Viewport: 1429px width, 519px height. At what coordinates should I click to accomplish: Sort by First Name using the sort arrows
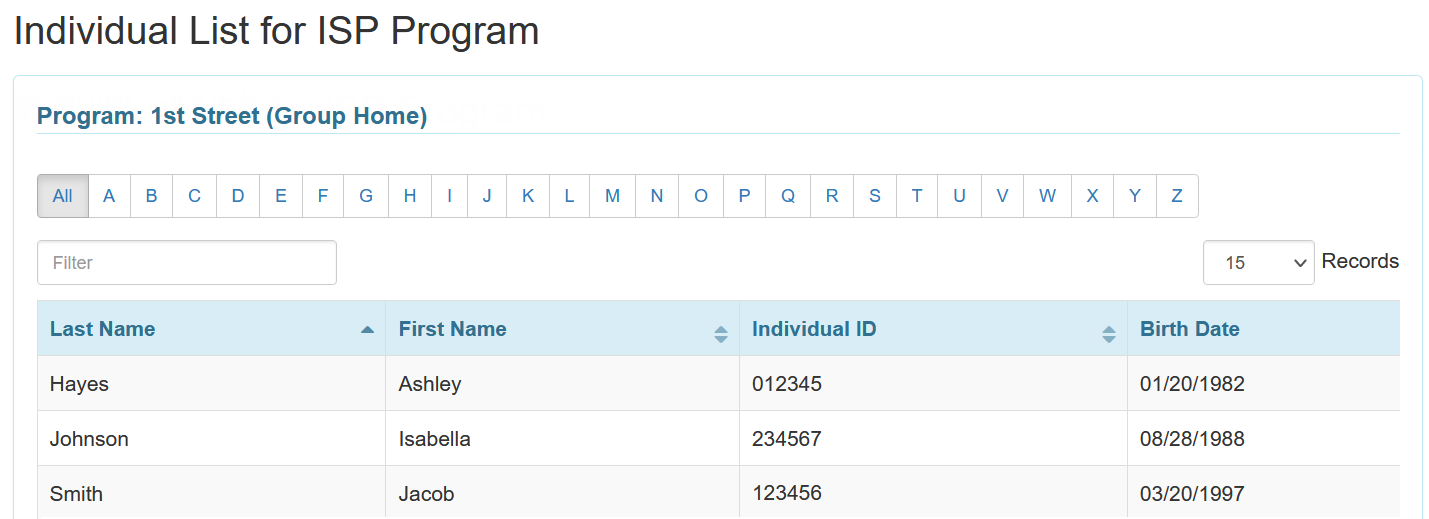(721, 335)
